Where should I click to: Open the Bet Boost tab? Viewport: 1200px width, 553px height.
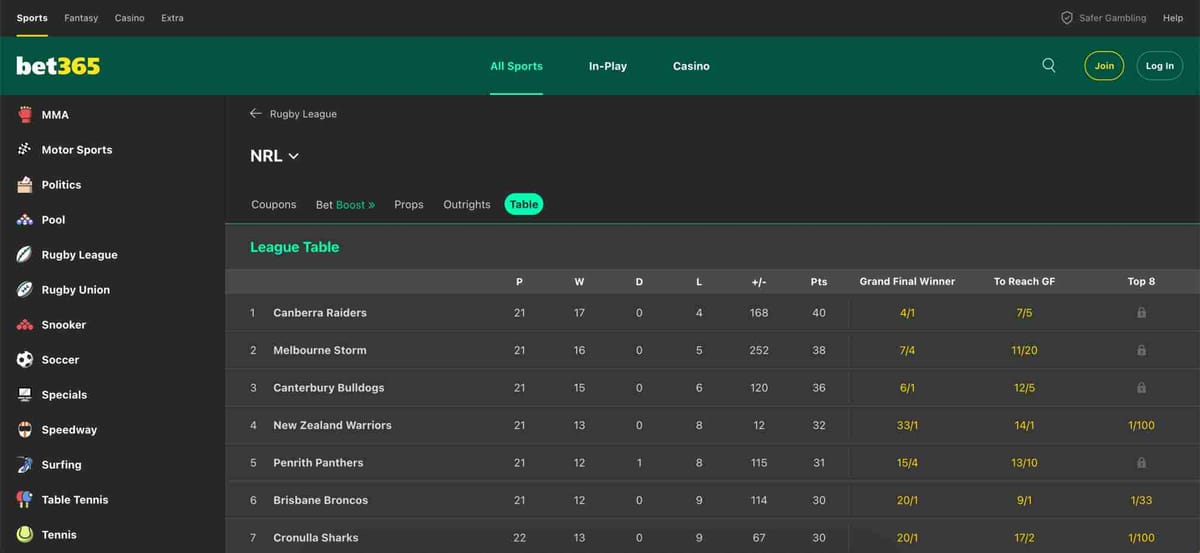click(x=345, y=204)
